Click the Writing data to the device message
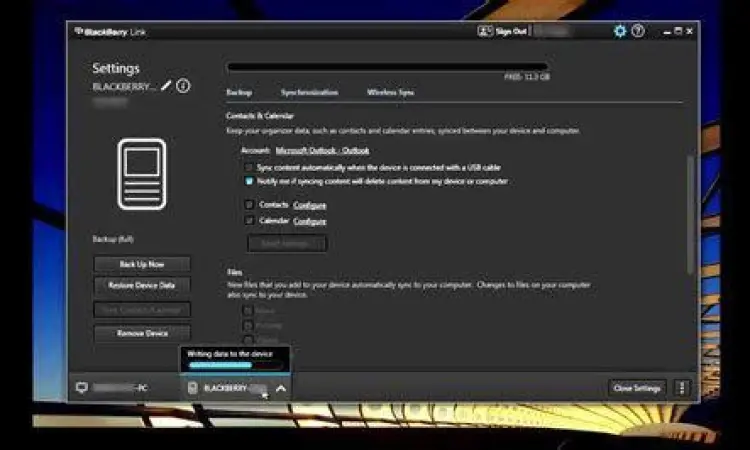 (x=230, y=354)
